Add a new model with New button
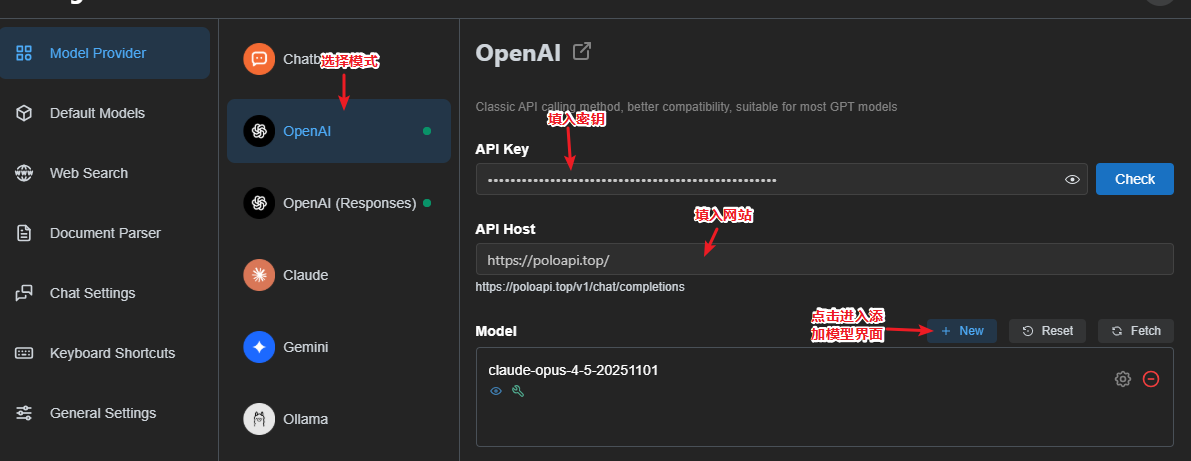 [x=962, y=331]
